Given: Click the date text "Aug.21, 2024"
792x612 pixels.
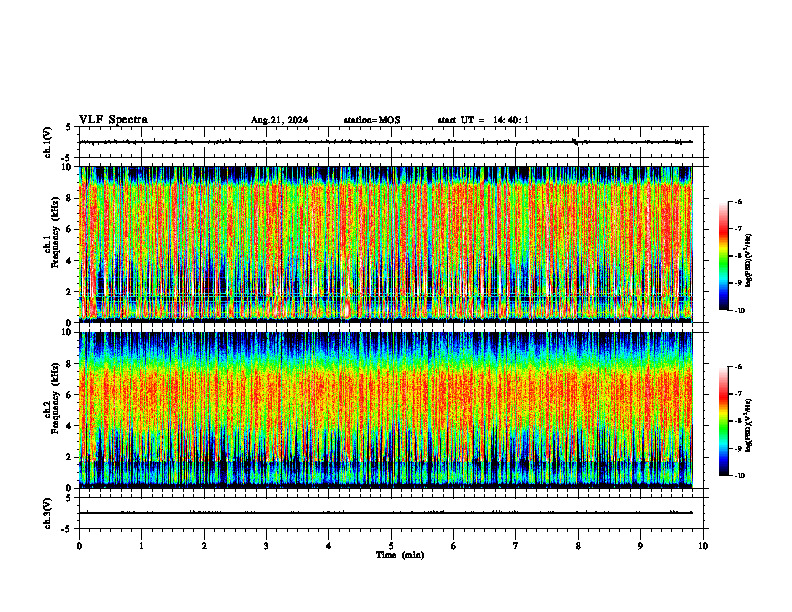Looking at the screenshot, I should pos(279,120).
